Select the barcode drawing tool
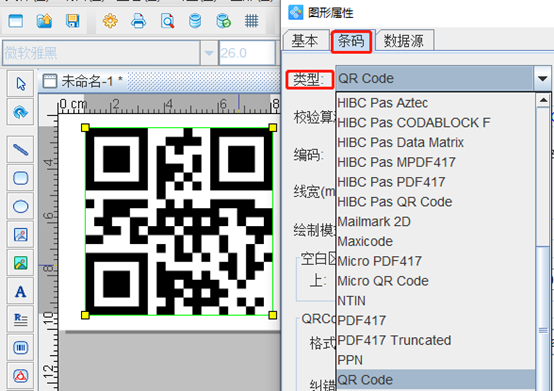The height and width of the screenshot is (391, 554). (x=20, y=348)
